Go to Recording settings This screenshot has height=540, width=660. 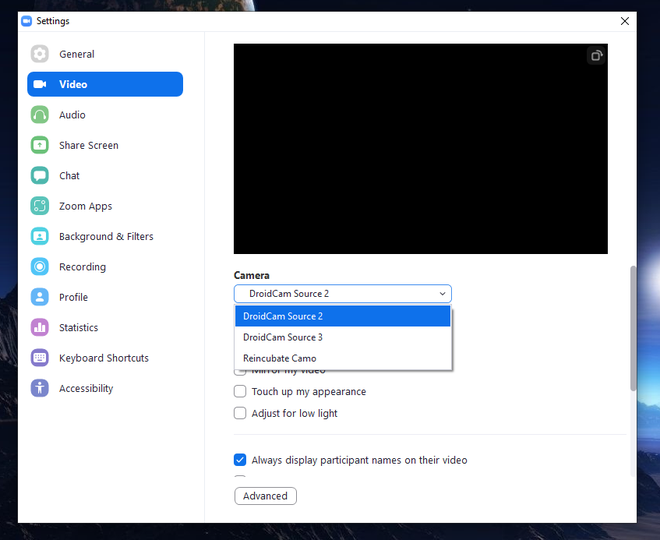pos(105,266)
